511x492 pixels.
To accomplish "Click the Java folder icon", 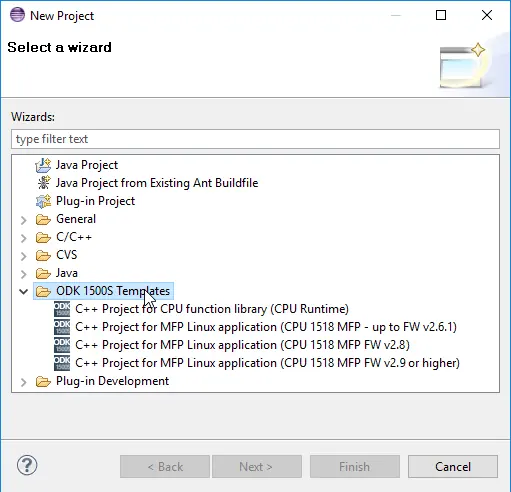I will 43,273.
